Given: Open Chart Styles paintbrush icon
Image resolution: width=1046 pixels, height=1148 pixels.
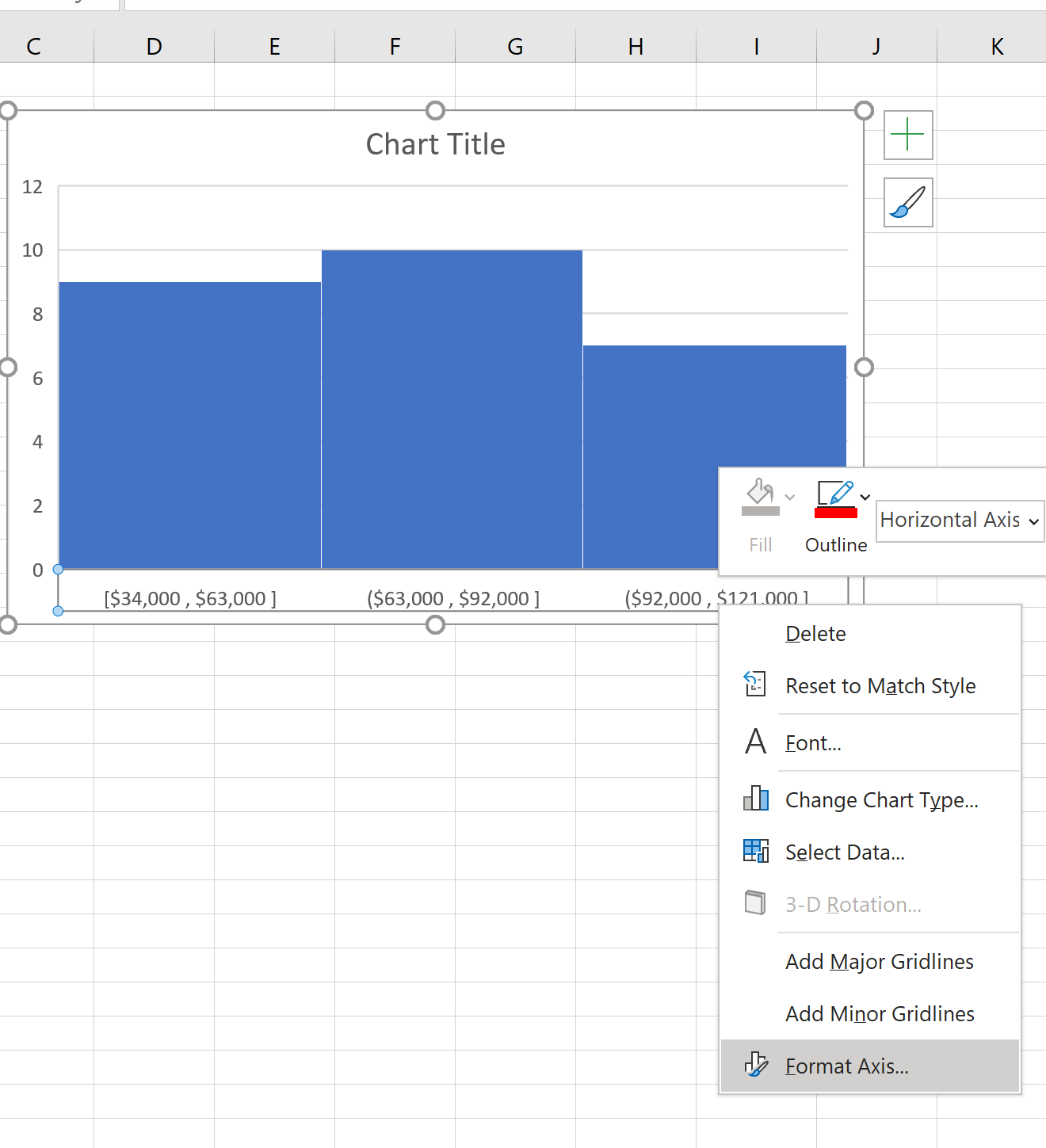Looking at the screenshot, I should click(907, 203).
